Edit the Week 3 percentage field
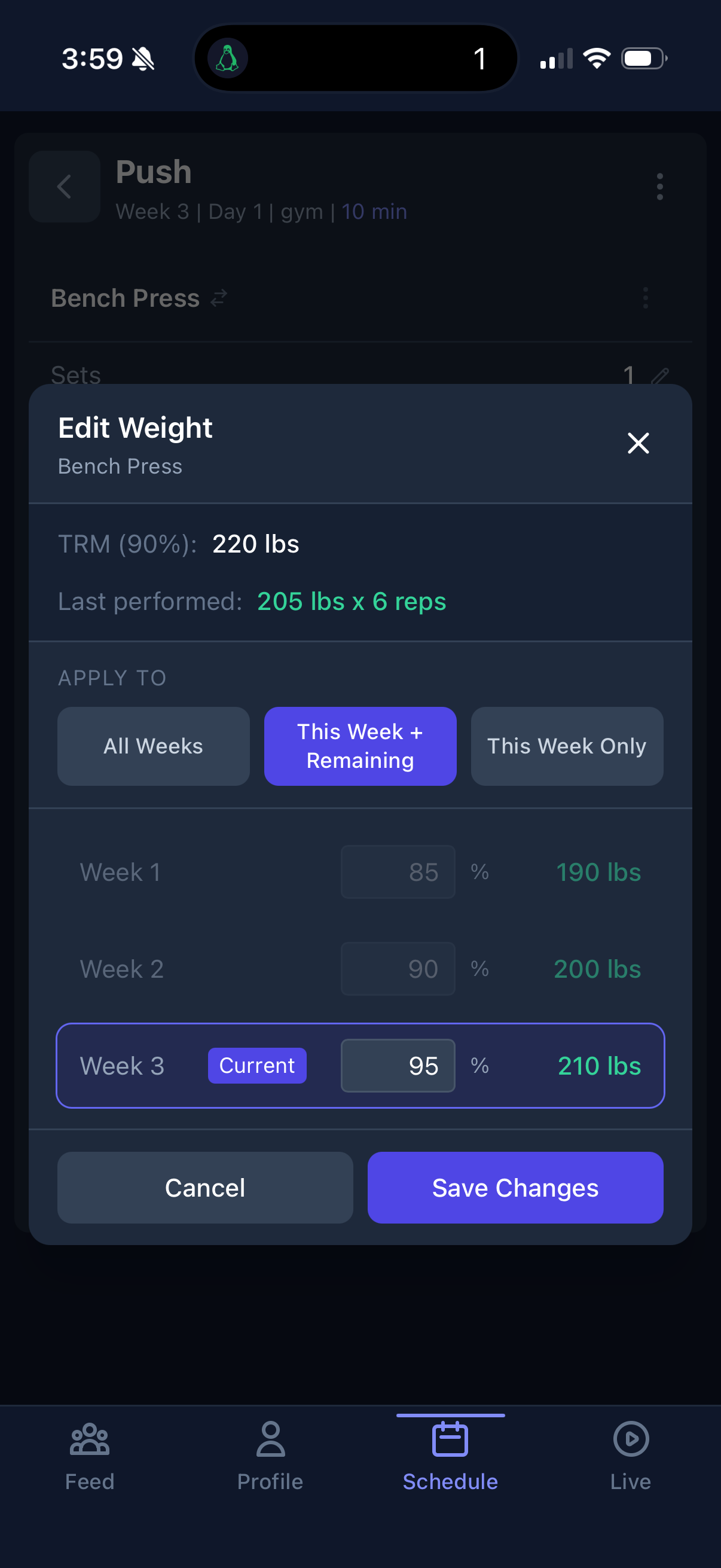Viewport: 721px width, 1568px height. click(x=398, y=1065)
